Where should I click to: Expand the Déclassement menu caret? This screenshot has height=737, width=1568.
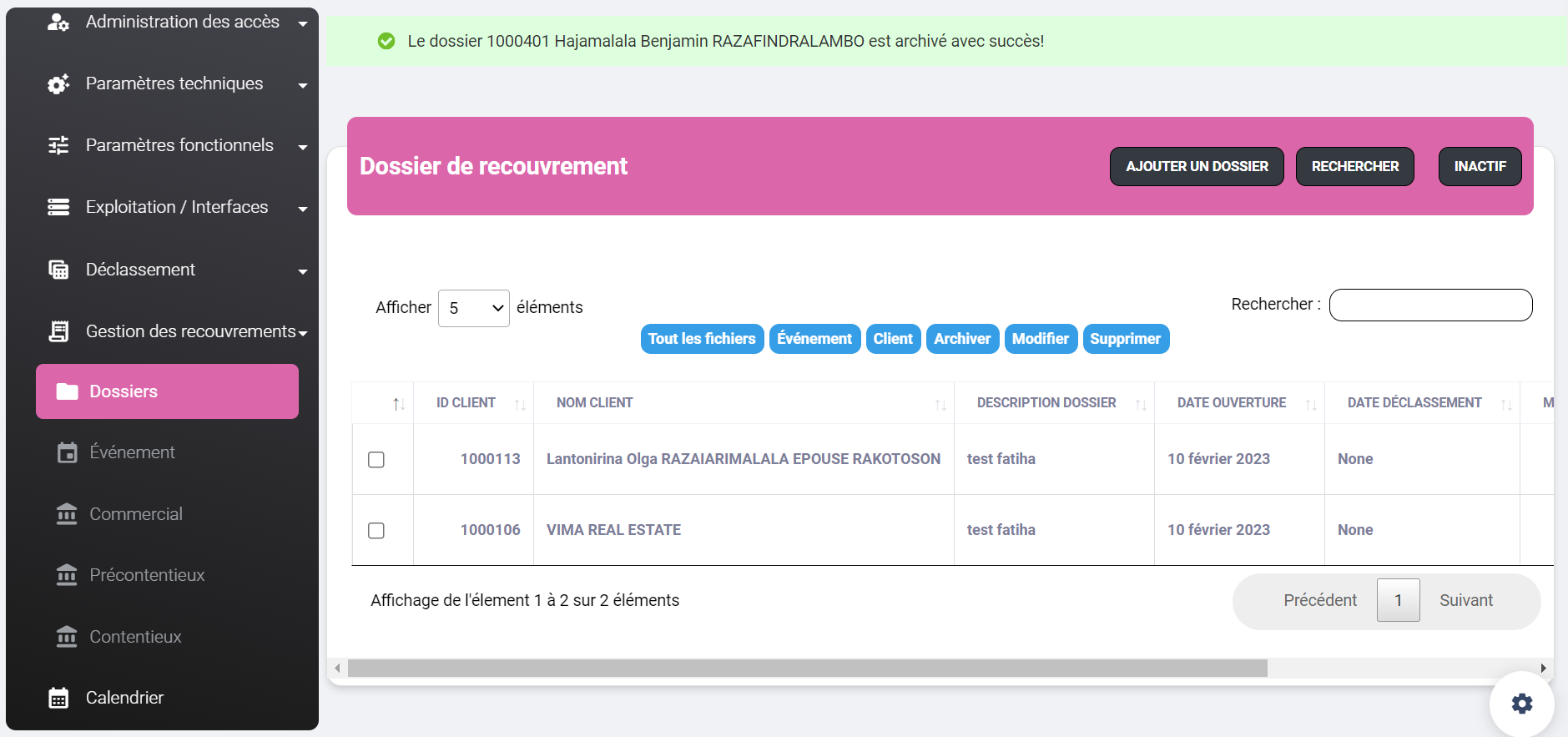point(303,271)
